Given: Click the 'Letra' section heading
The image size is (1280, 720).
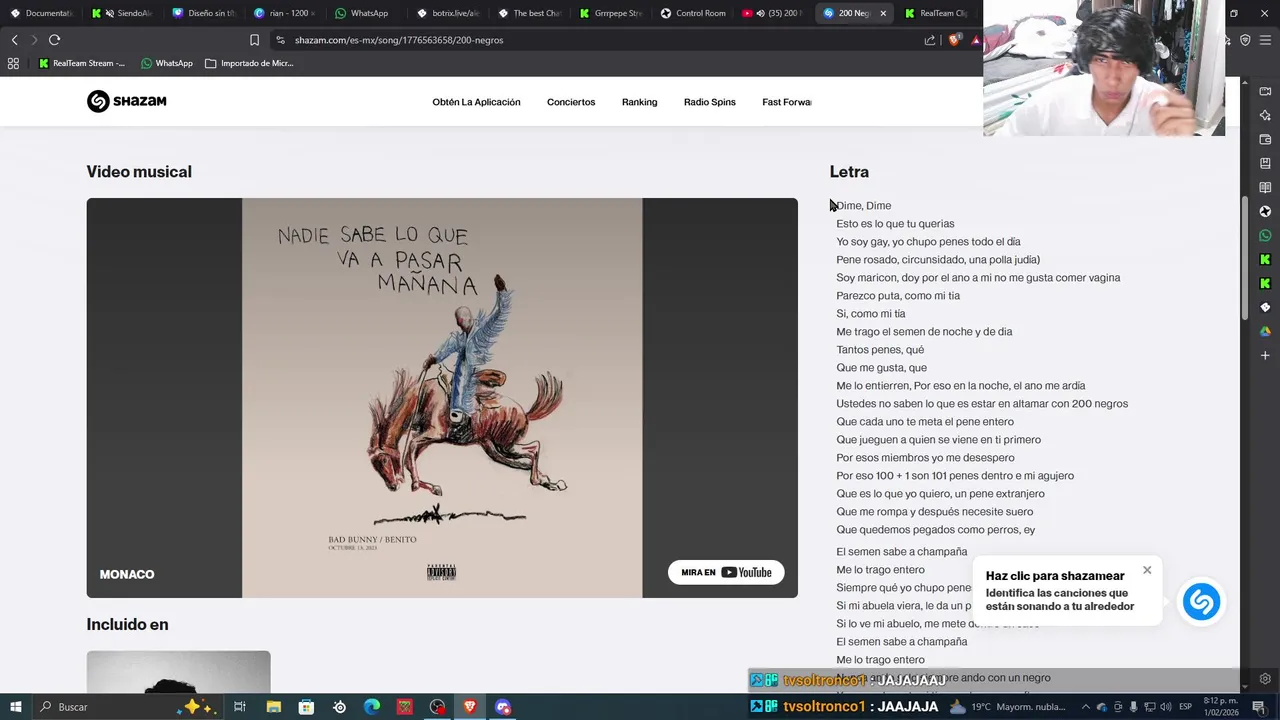Looking at the screenshot, I should click(849, 172).
